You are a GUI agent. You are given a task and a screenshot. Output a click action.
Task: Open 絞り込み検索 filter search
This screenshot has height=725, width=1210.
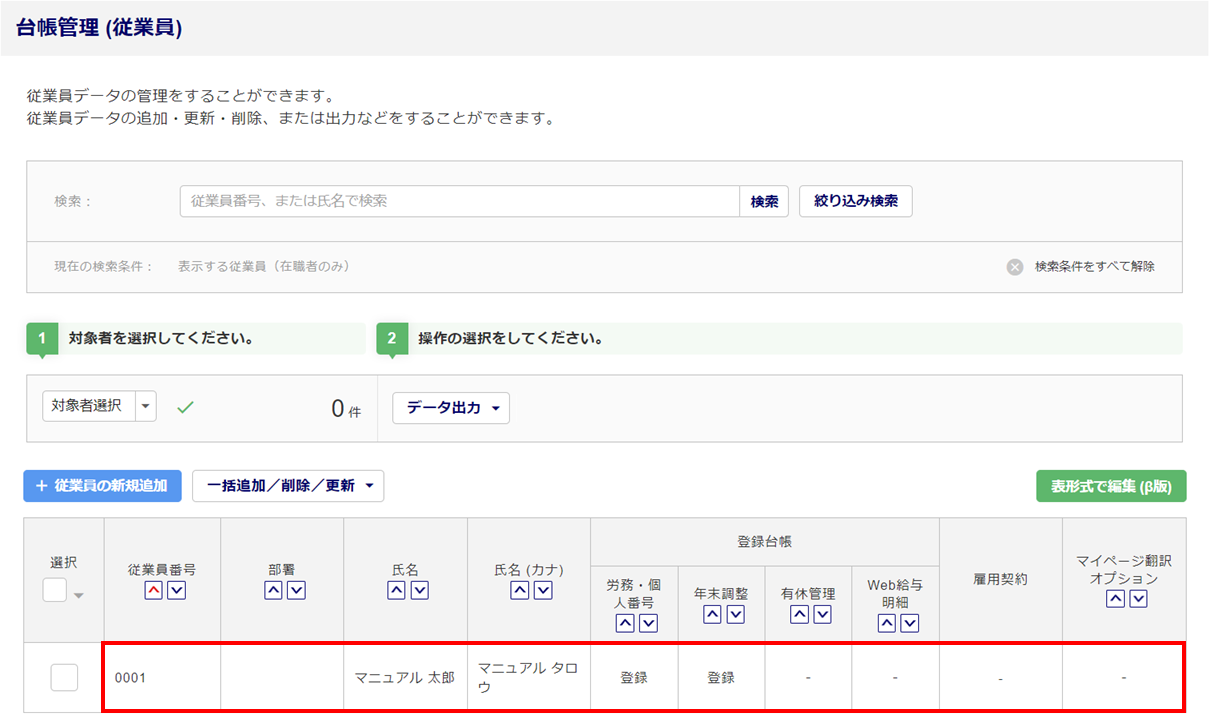(x=855, y=201)
